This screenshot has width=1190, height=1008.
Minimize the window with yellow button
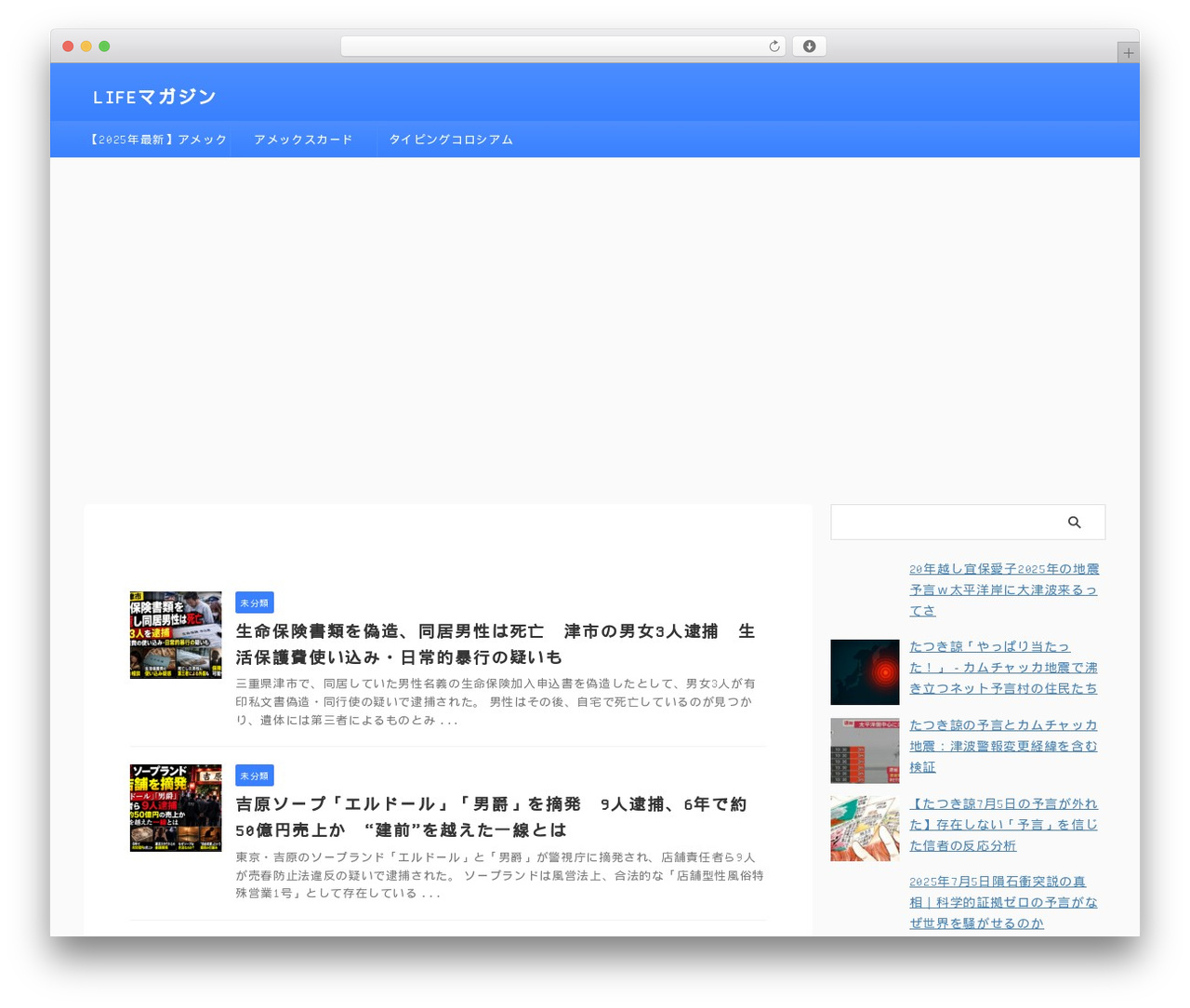point(86,46)
